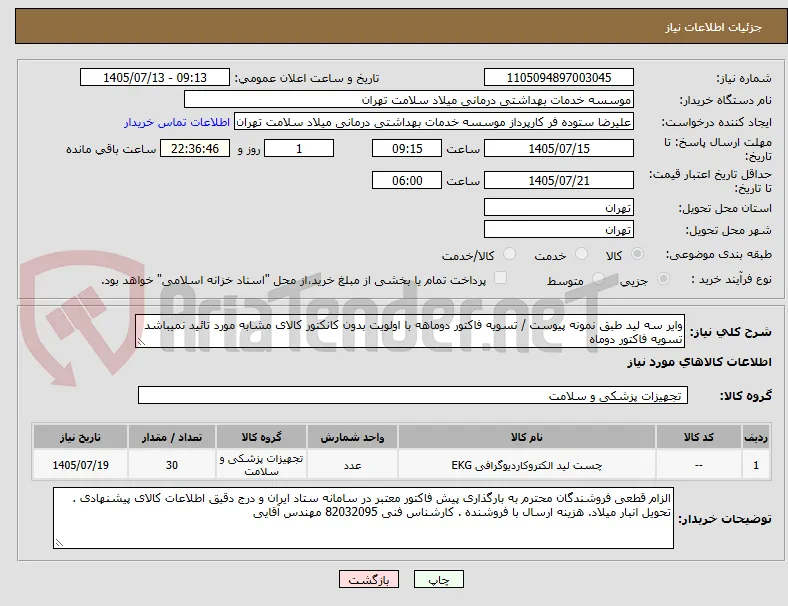Toggle the اسناد خزانه اسلامی payment checkbox
This screenshot has height=606, width=788.
500,278
